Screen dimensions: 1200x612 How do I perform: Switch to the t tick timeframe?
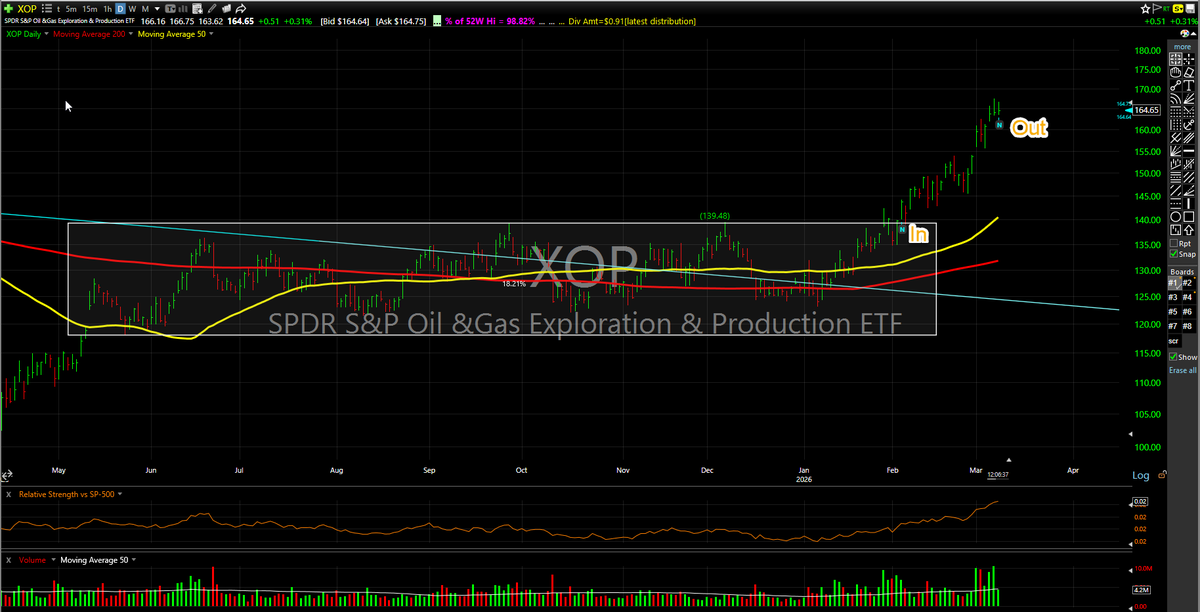[59, 9]
